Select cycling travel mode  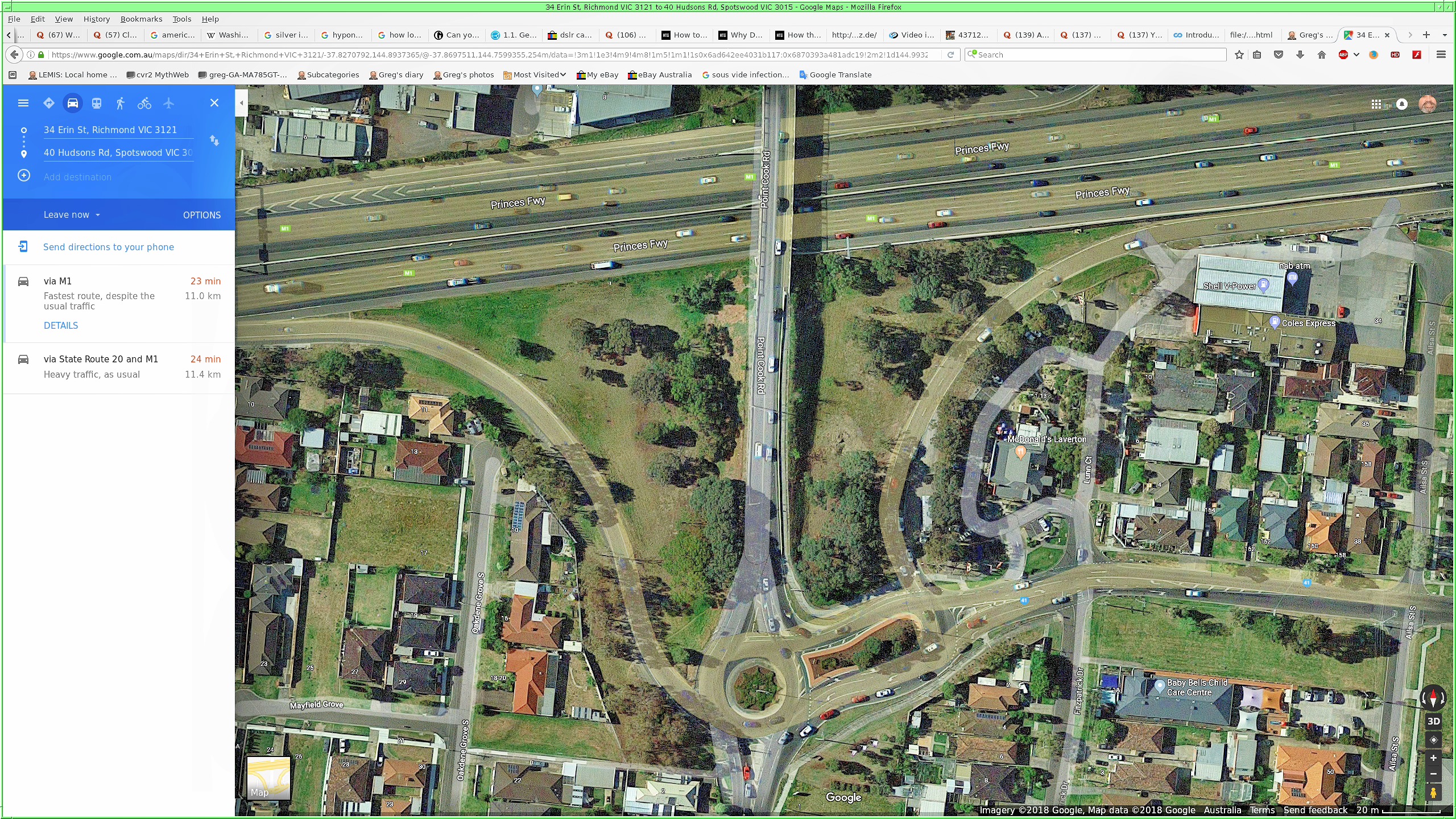click(x=144, y=103)
